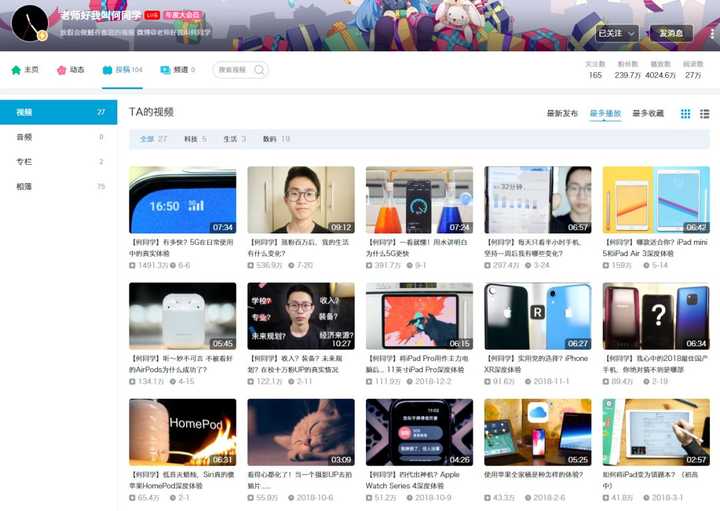The width and height of the screenshot is (720, 511).
Task: Expand the 已关注 follow dropdown
Action: [617, 34]
